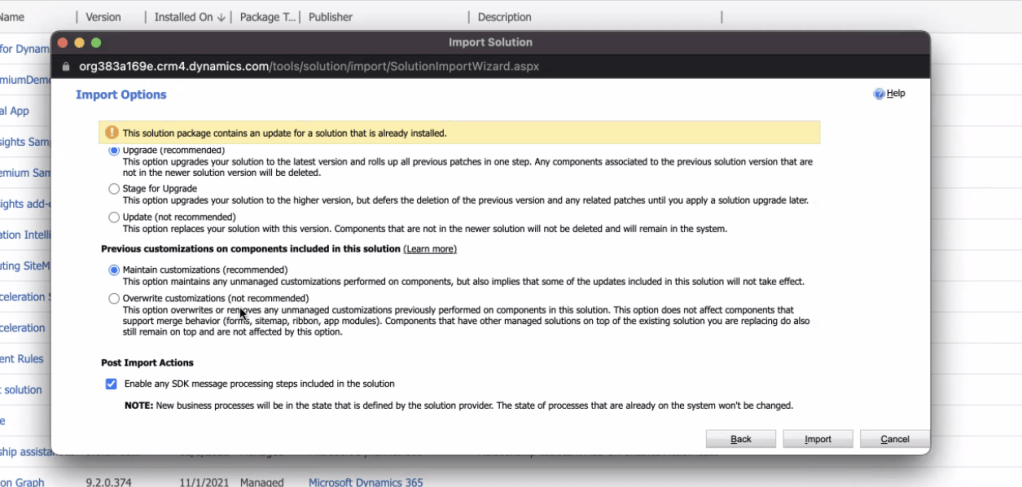This screenshot has height=487, width=1022.
Task: Click the Publisher column header
Action: 331,17
